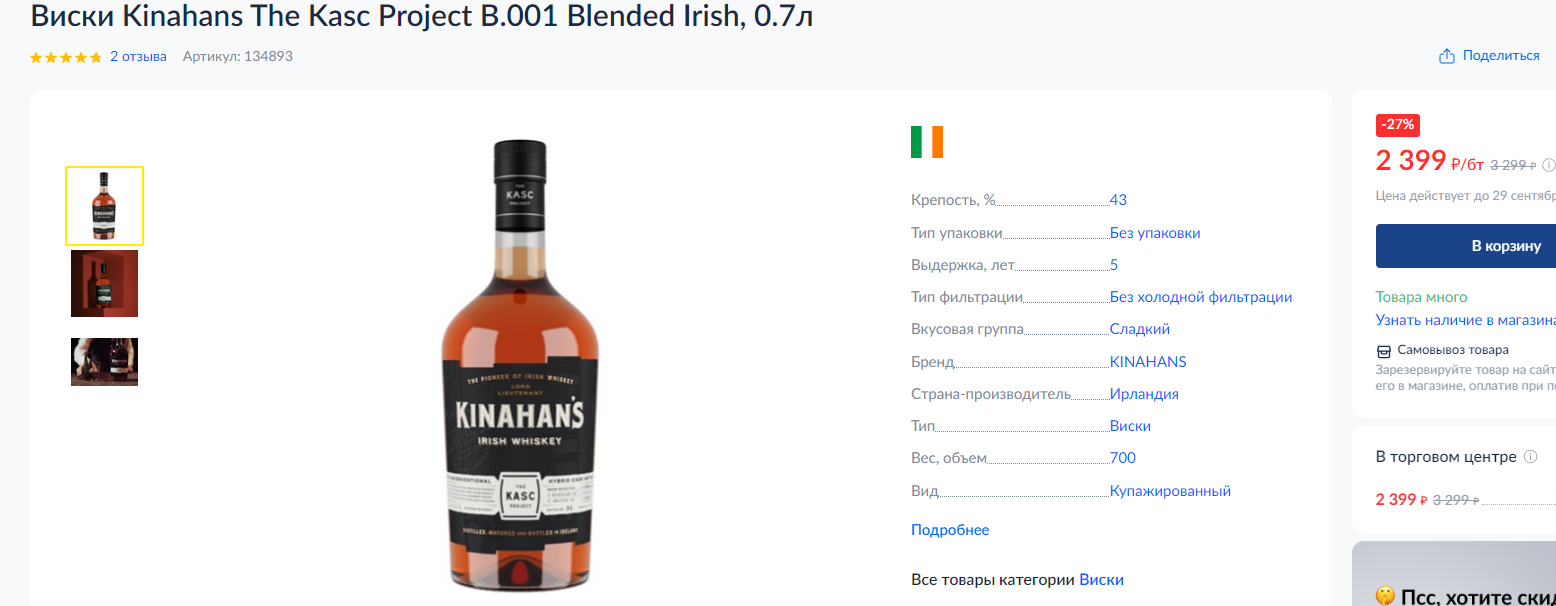The image size is (1556, 606).
Task: Expand details via the Подробнее link
Action: tap(950, 530)
